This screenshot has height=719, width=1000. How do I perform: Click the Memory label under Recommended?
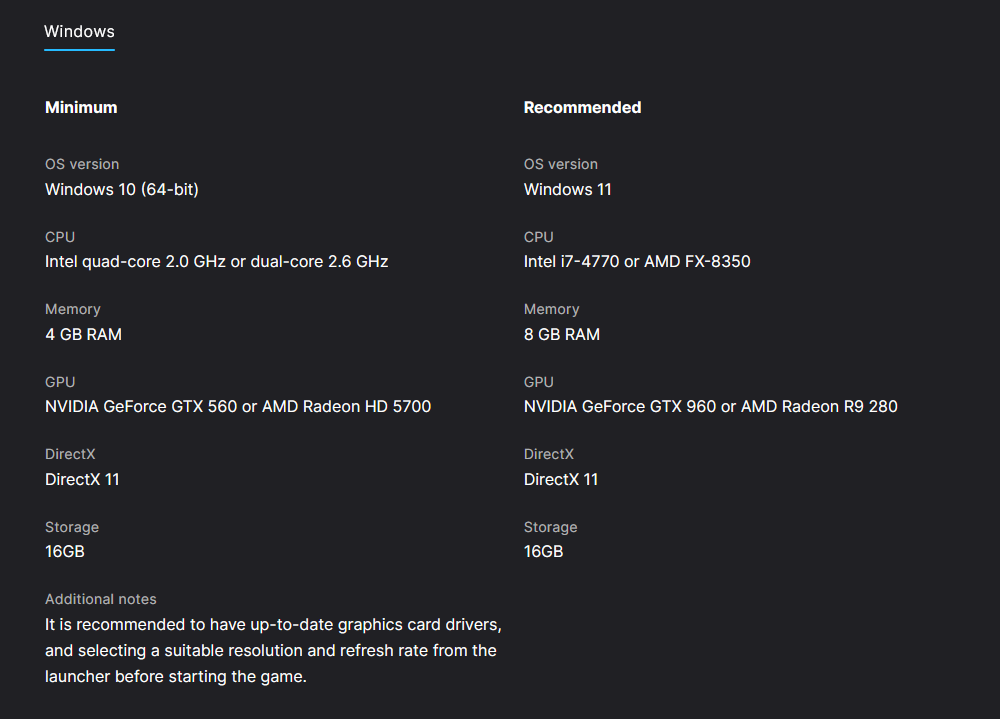pos(551,309)
